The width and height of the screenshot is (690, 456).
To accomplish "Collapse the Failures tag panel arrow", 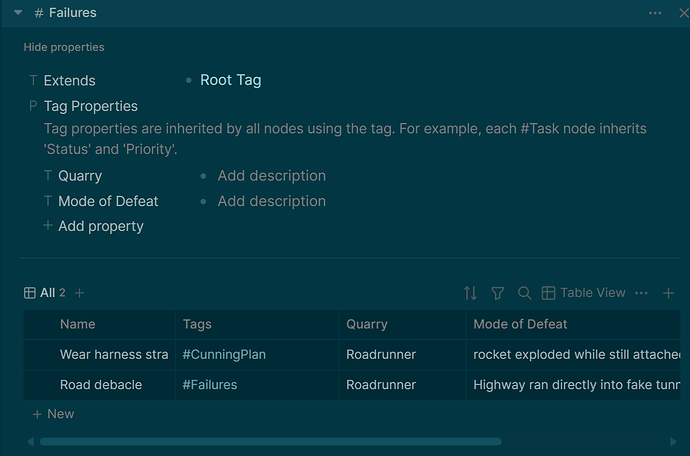I will [18, 13].
